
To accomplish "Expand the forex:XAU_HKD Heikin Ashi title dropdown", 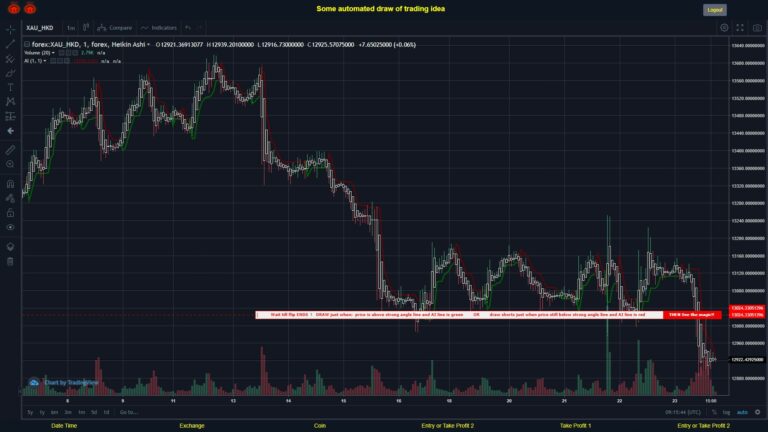I will coord(148,45).
